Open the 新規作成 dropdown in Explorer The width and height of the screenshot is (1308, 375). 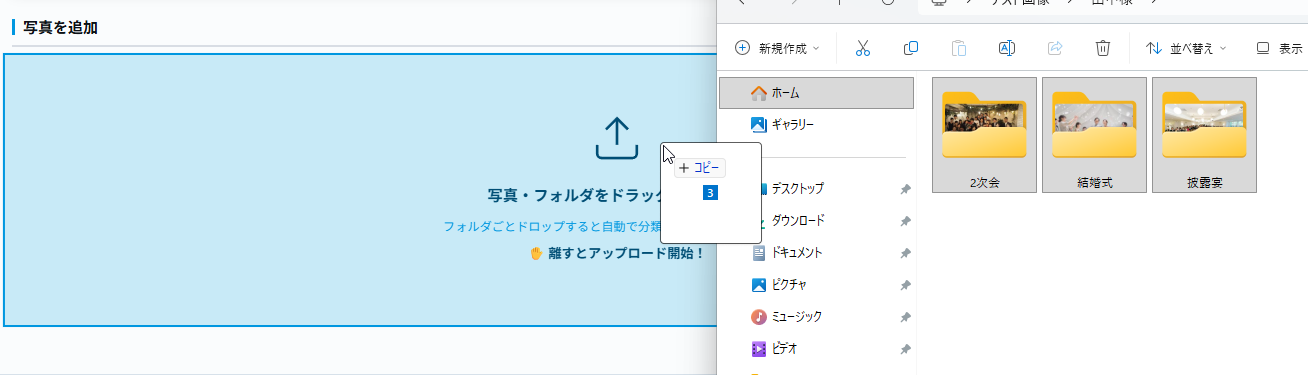pyautogui.click(x=777, y=48)
